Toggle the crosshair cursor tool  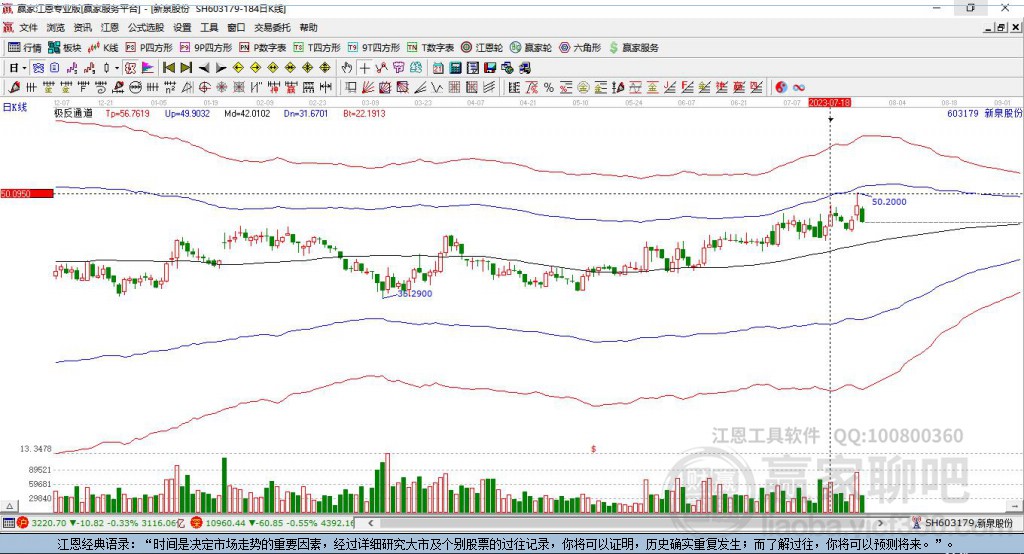pyautogui.click(x=364, y=68)
